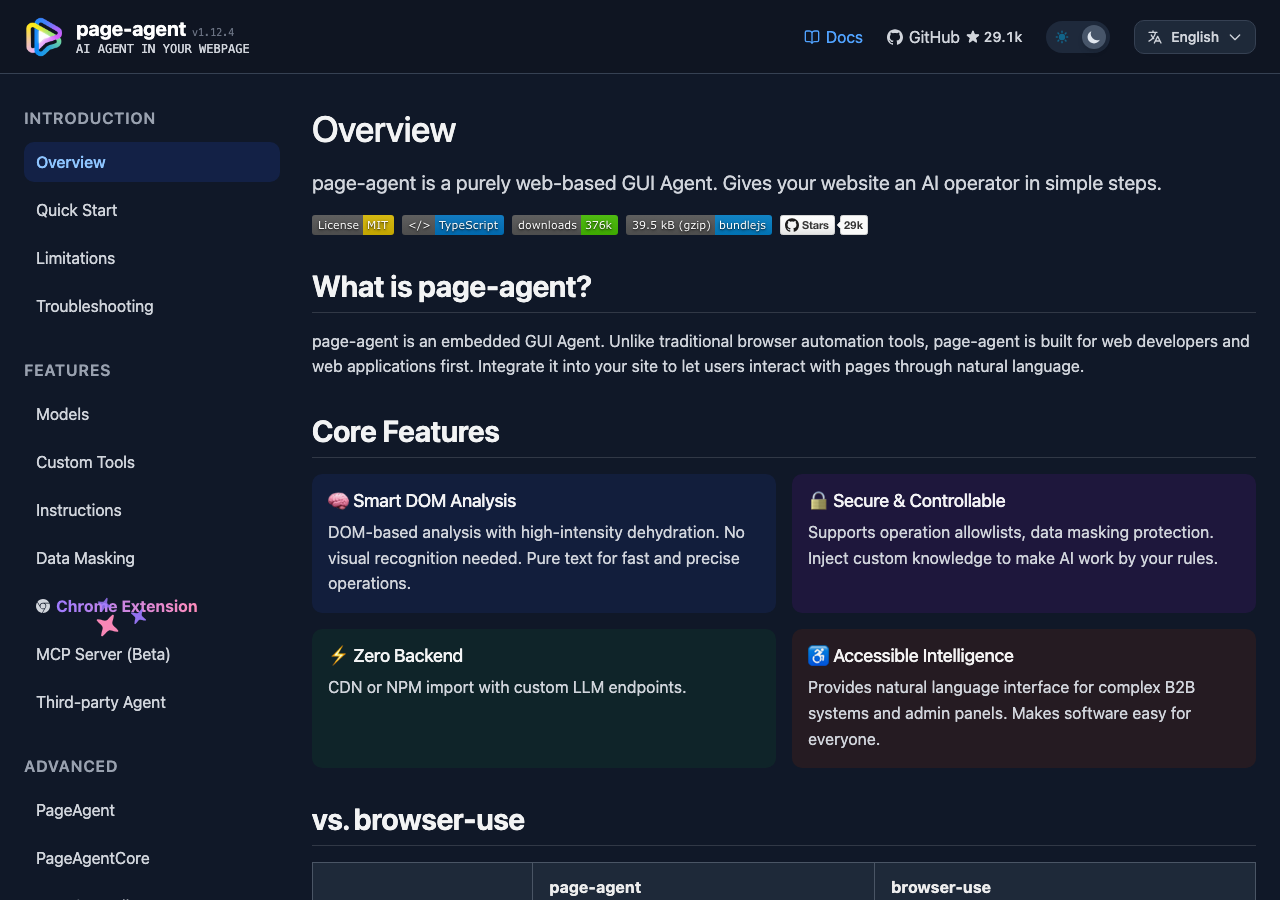Click the page-agent table column header

[595, 887]
